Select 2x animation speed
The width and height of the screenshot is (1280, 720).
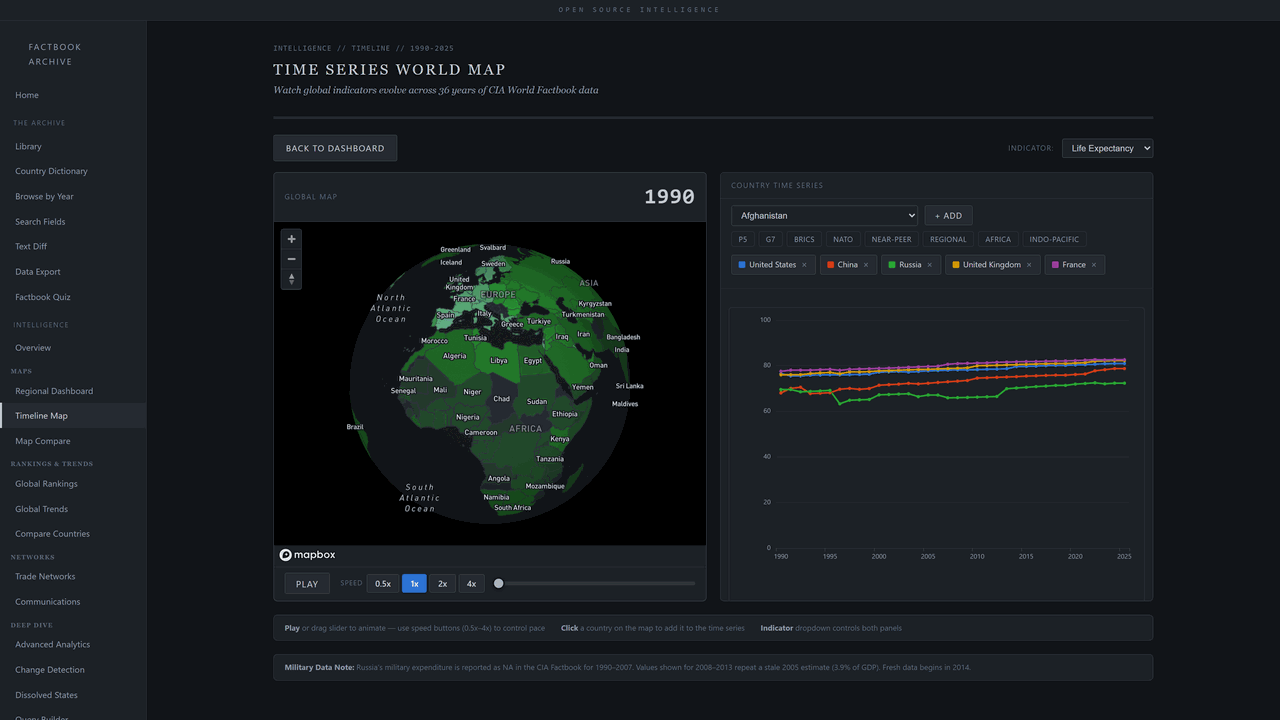(443, 584)
